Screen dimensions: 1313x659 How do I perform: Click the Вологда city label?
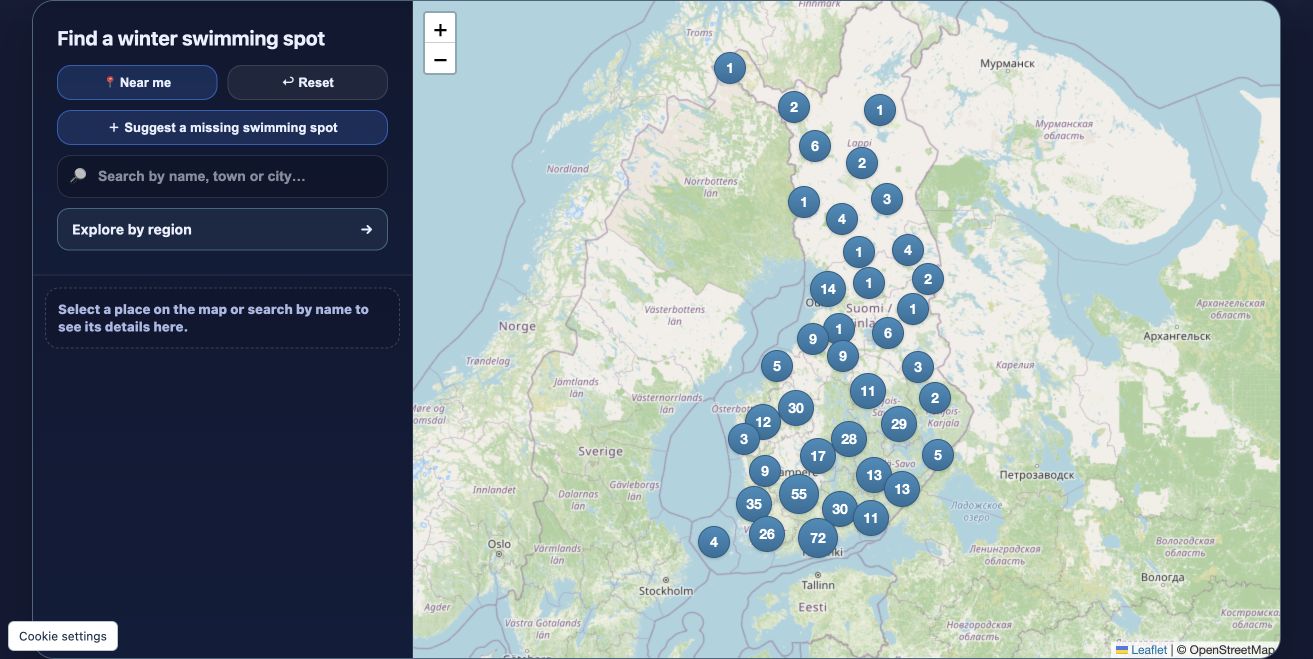[1162, 577]
